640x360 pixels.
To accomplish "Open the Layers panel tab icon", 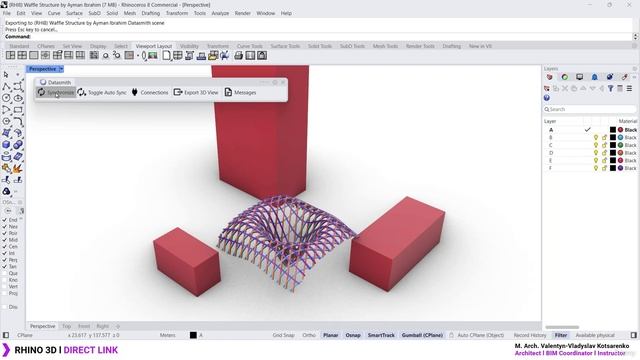I will (x=549, y=77).
